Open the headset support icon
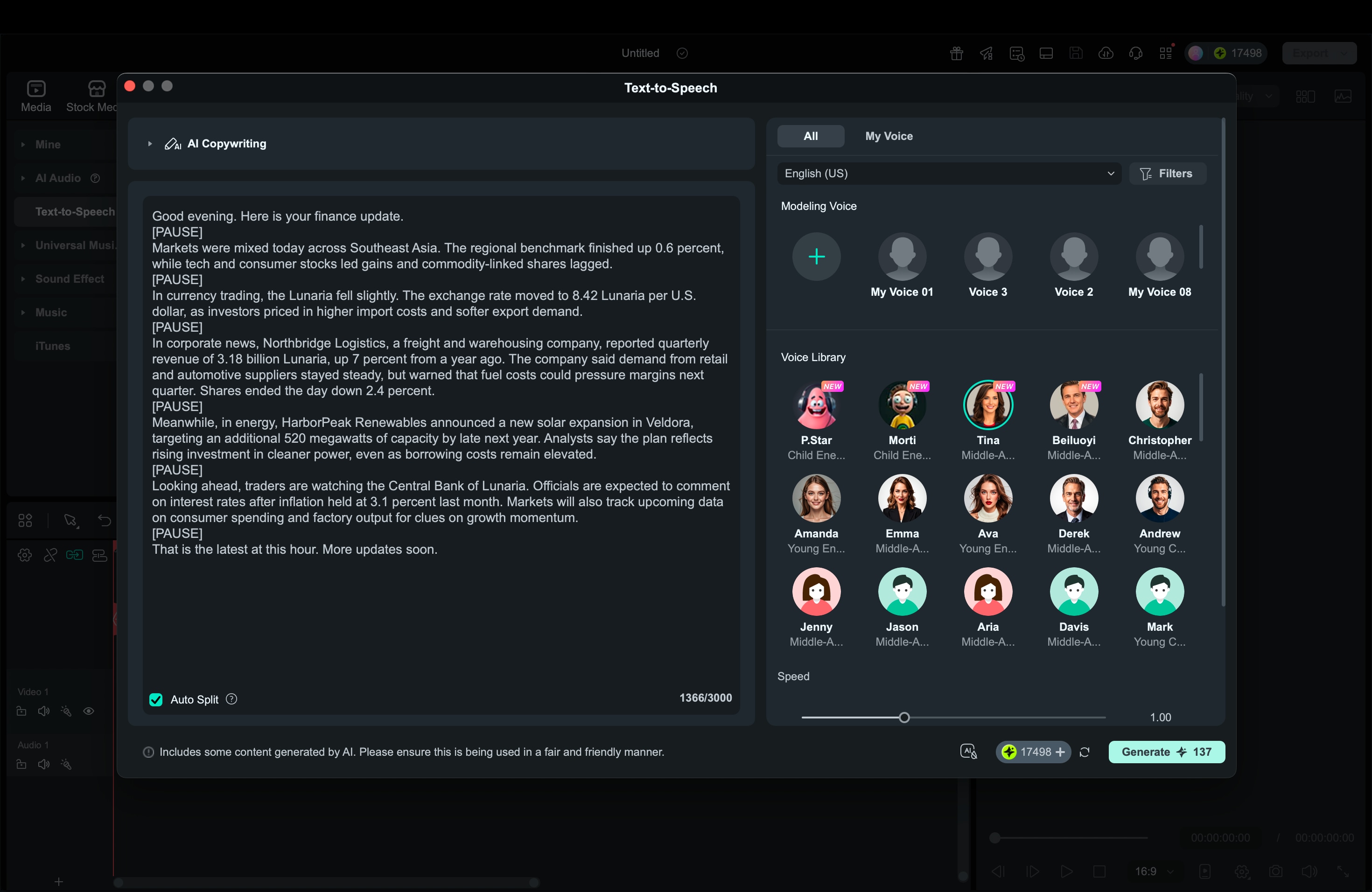This screenshot has width=1372, height=892. click(1135, 53)
